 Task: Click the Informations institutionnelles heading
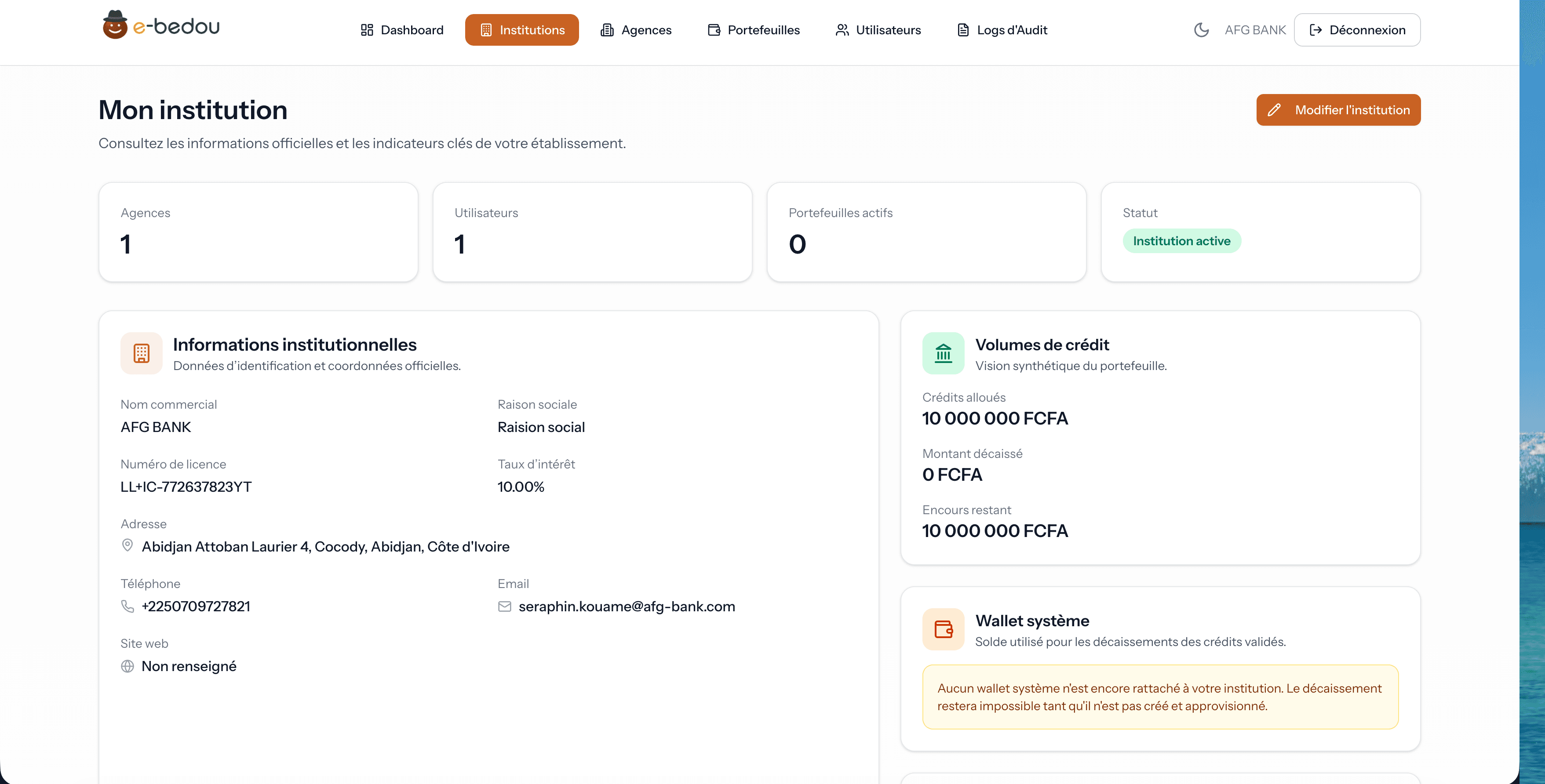click(x=295, y=345)
